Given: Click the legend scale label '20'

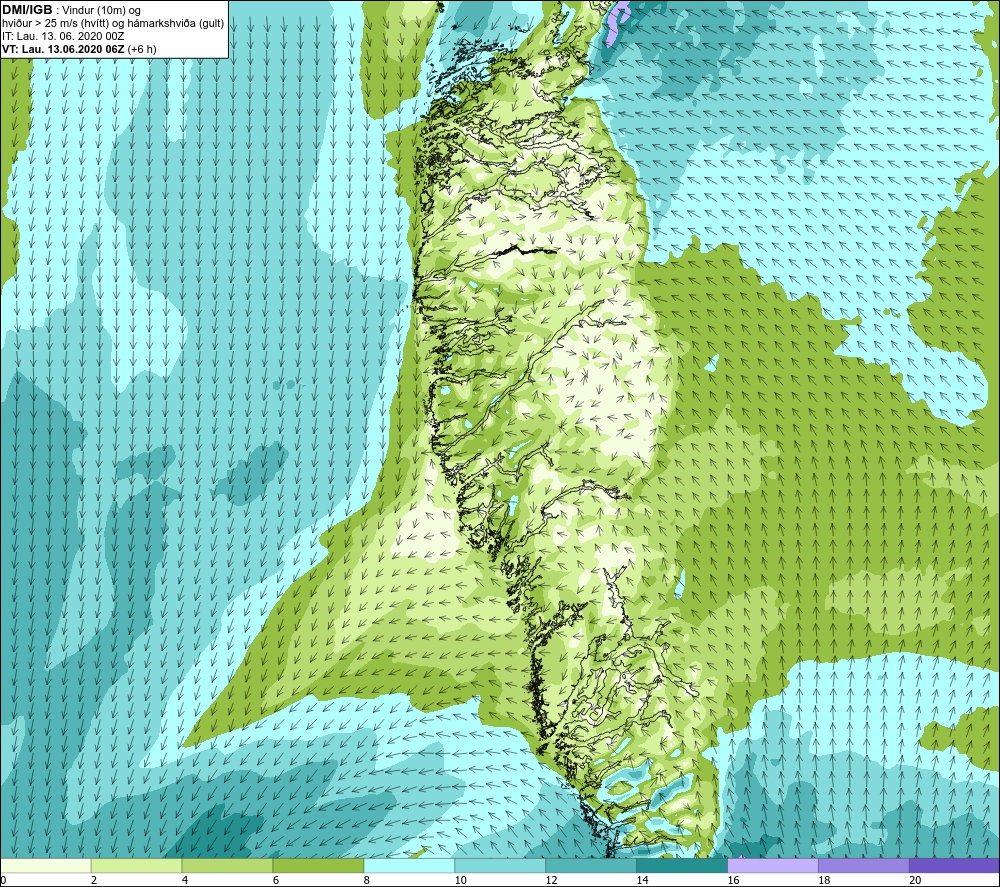Looking at the screenshot, I should (x=915, y=880).
